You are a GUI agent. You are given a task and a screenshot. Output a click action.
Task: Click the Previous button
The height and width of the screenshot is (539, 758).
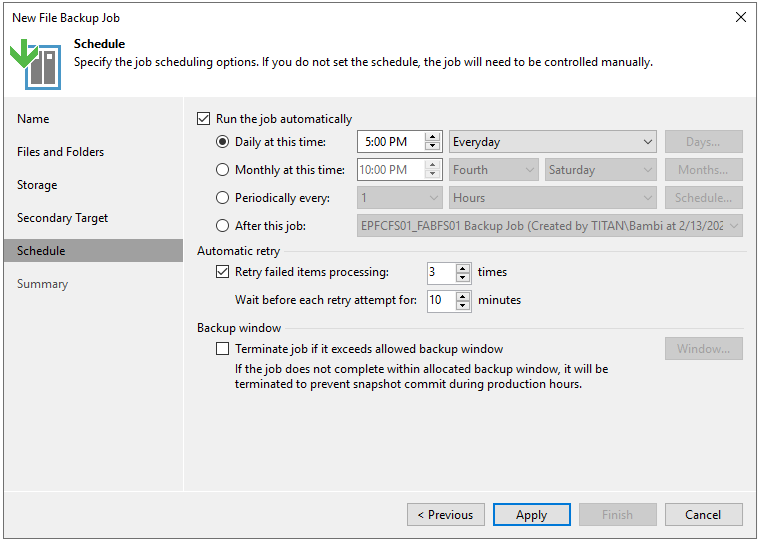pos(445,515)
